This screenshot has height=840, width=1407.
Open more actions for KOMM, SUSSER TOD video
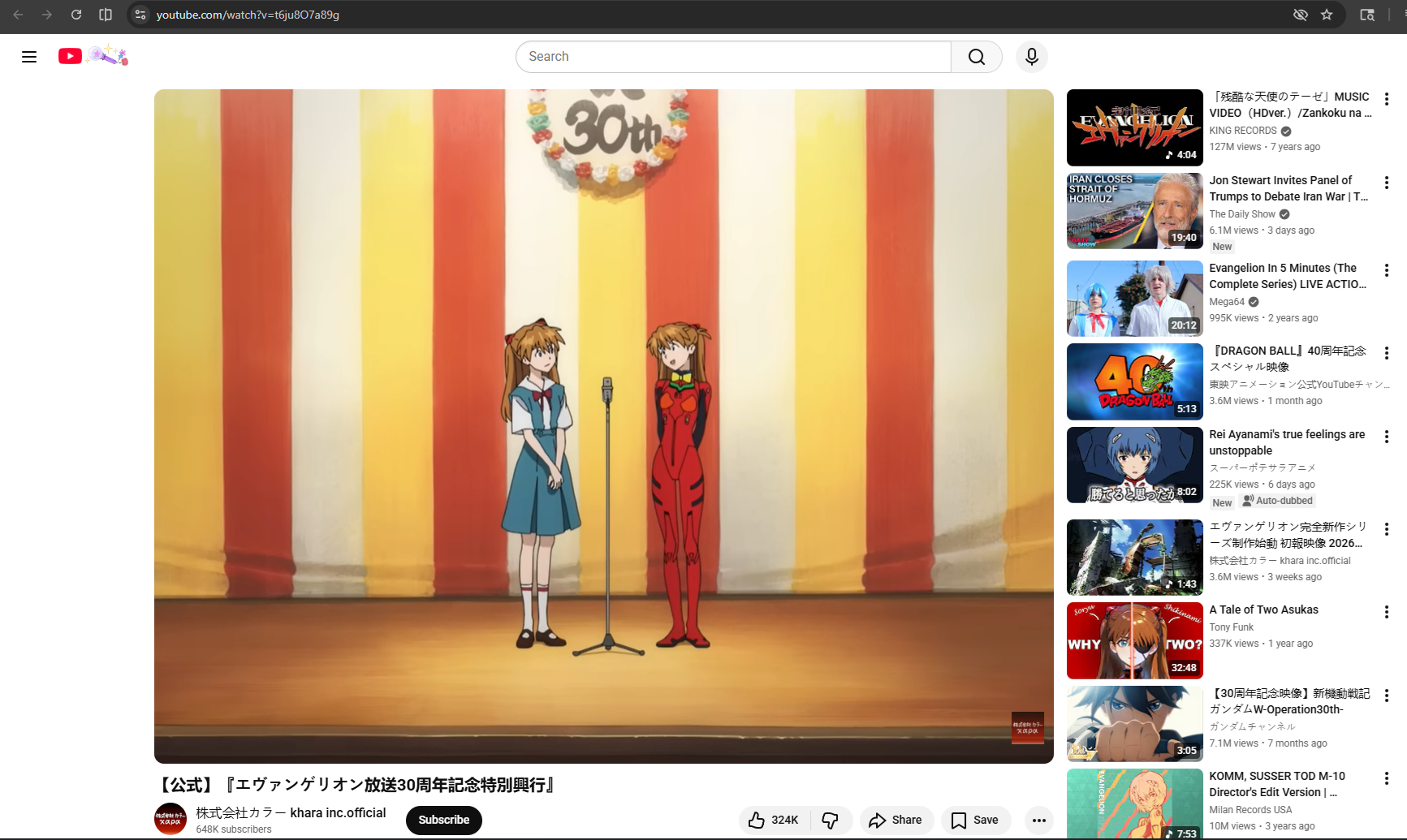click(1387, 778)
